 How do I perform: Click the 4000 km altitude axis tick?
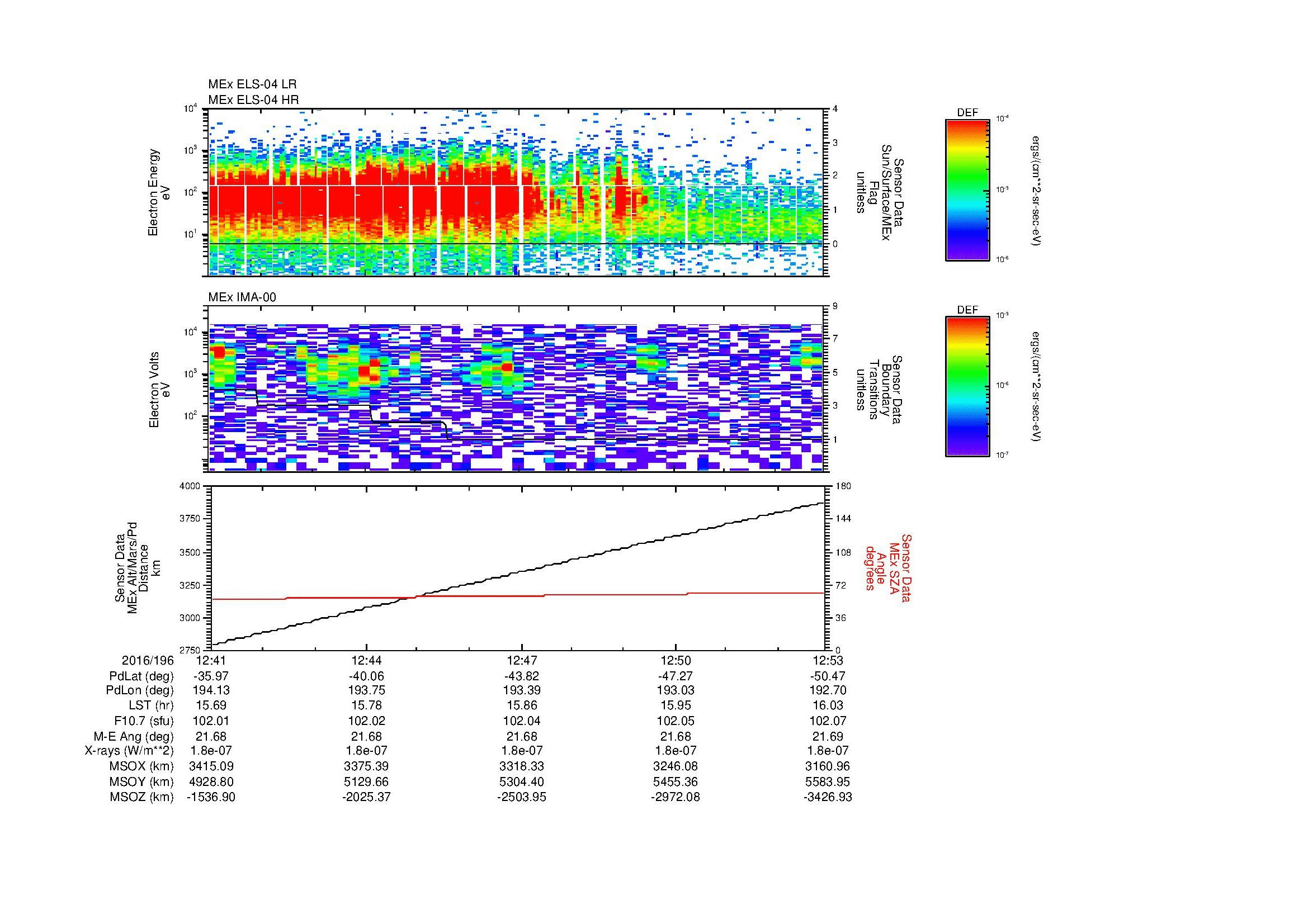[x=191, y=486]
